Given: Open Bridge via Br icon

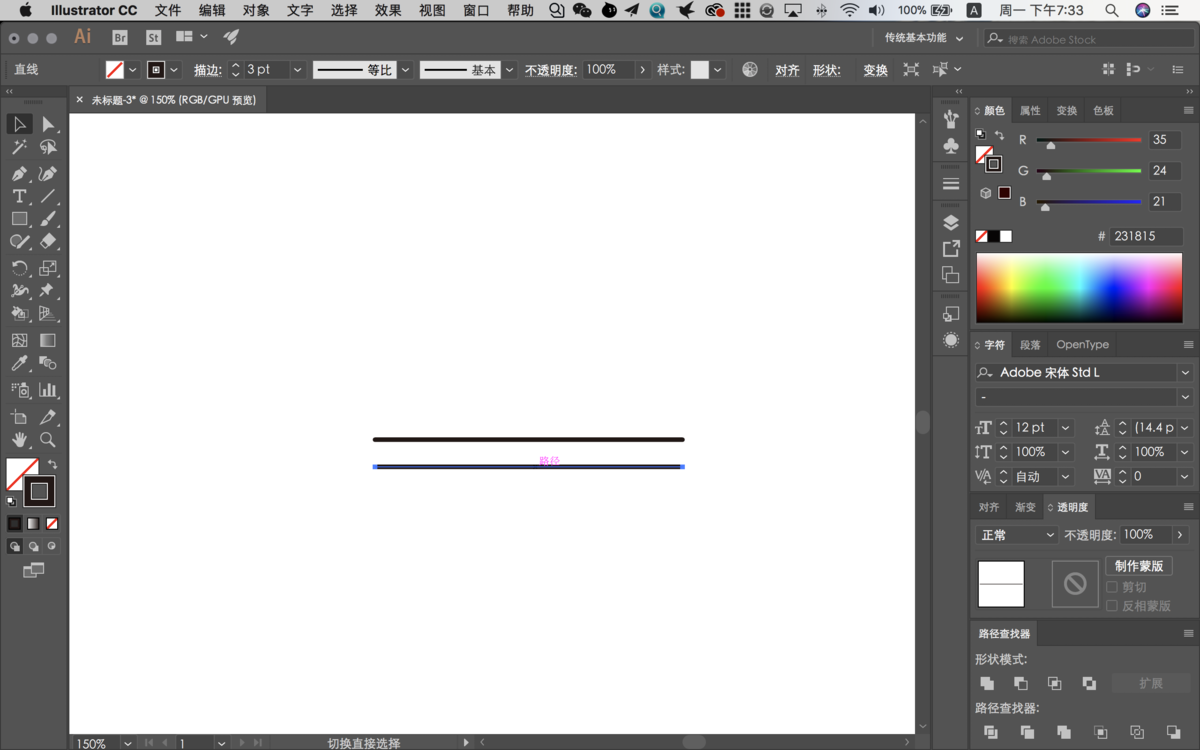Looking at the screenshot, I should [x=120, y=37].
